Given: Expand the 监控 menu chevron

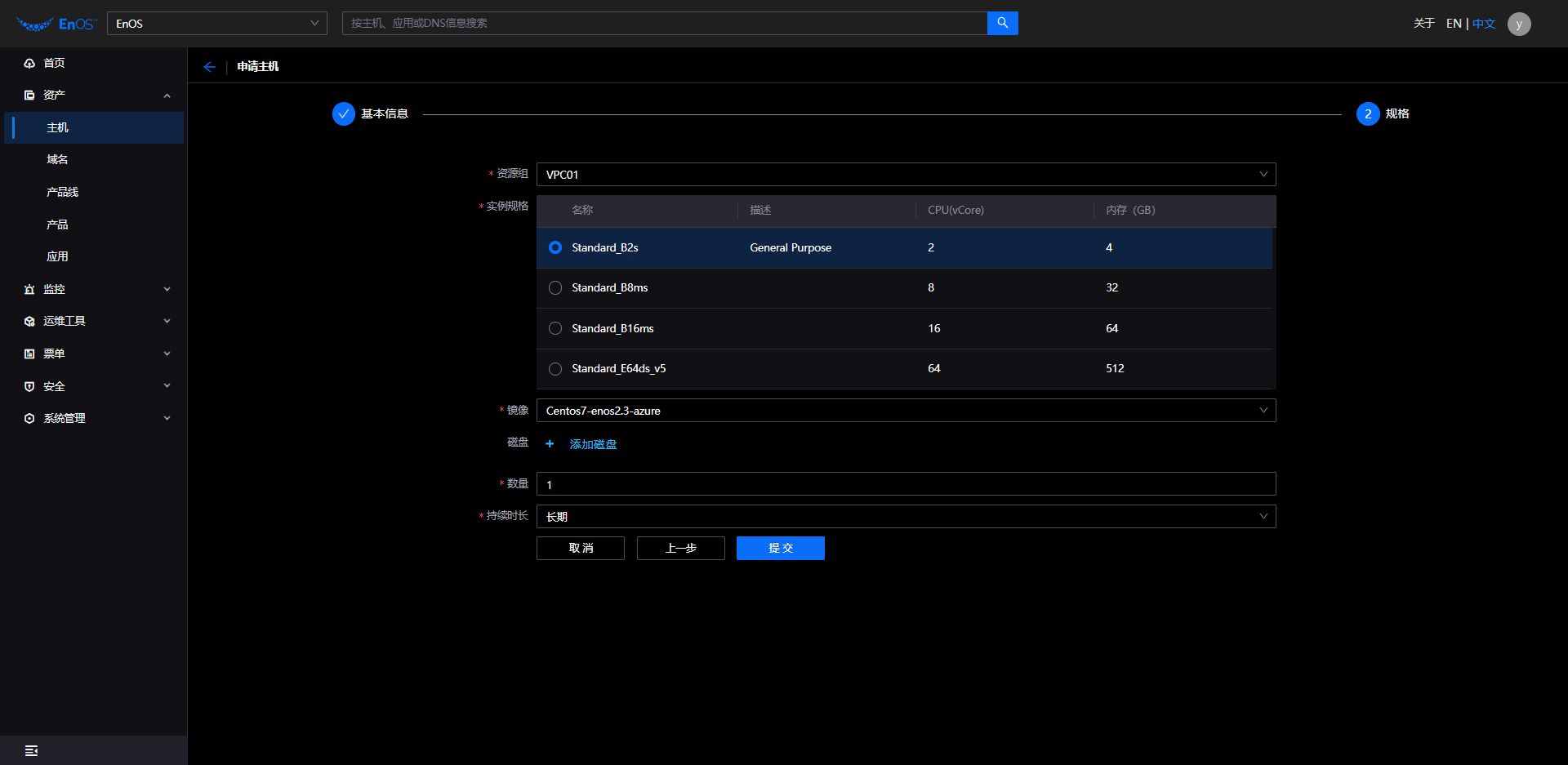Looking at the screenshot, I should click(167, 289).
